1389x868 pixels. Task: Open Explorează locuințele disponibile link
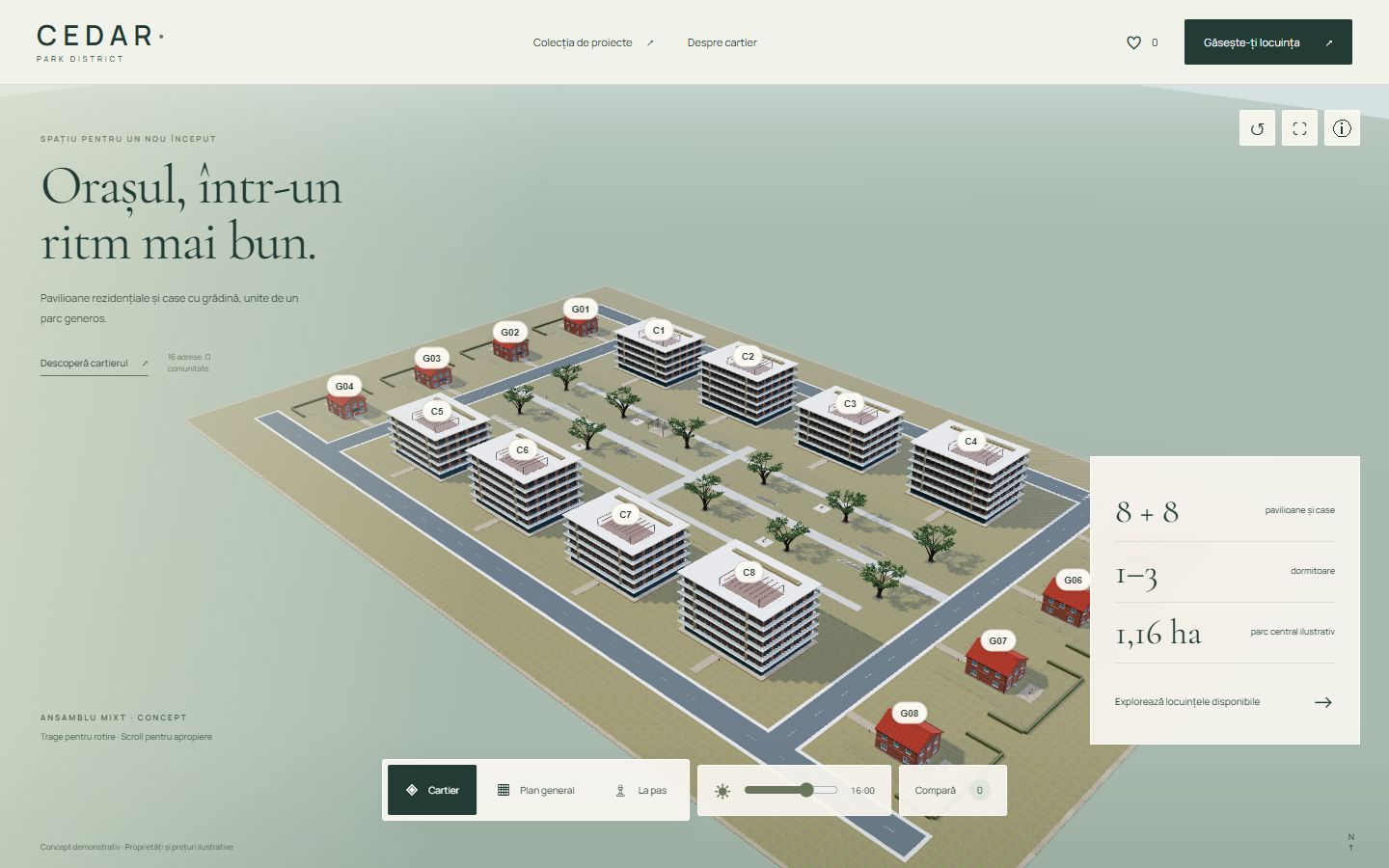click(1223, 702)
